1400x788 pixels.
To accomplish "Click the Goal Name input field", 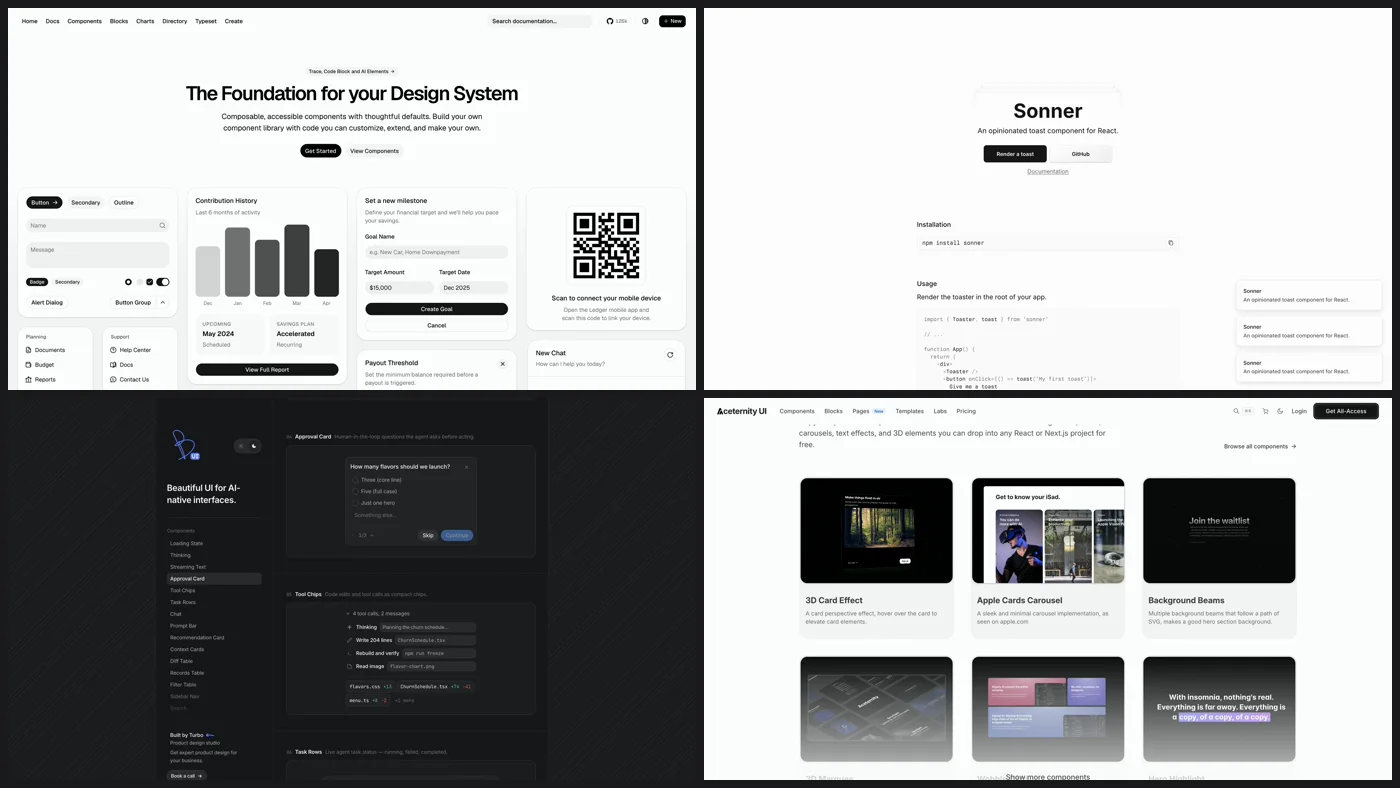I will 436,252.
